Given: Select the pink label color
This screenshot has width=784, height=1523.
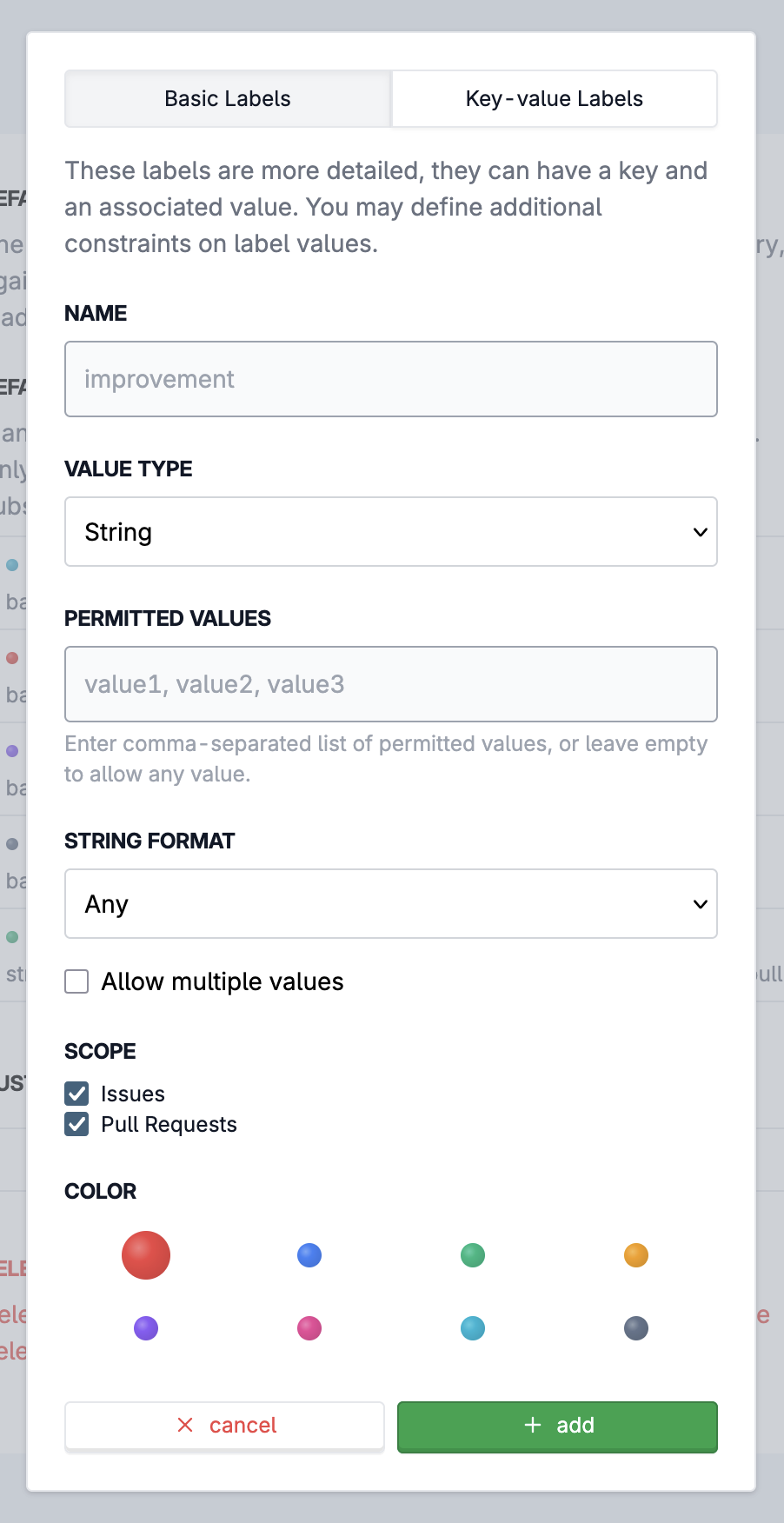Looking at the screenshot, I should pyautogui.click(x=309, y=1327).
